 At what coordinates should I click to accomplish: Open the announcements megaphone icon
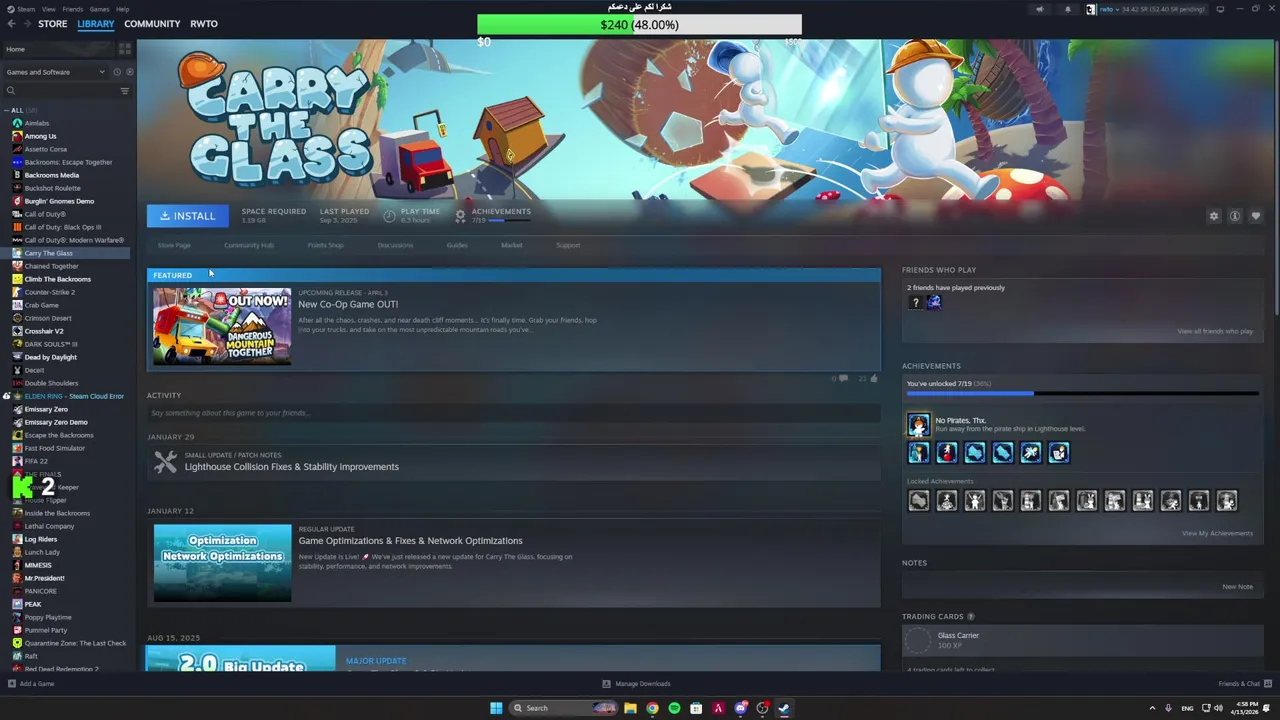click(x=1040, y=9)
